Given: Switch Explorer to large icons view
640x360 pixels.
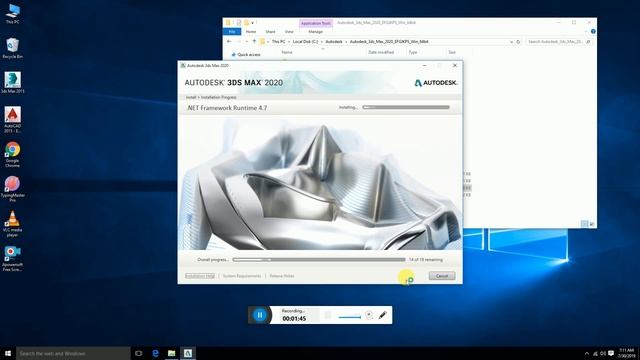Looking at the screenshot, I should (x=592, y=224).
